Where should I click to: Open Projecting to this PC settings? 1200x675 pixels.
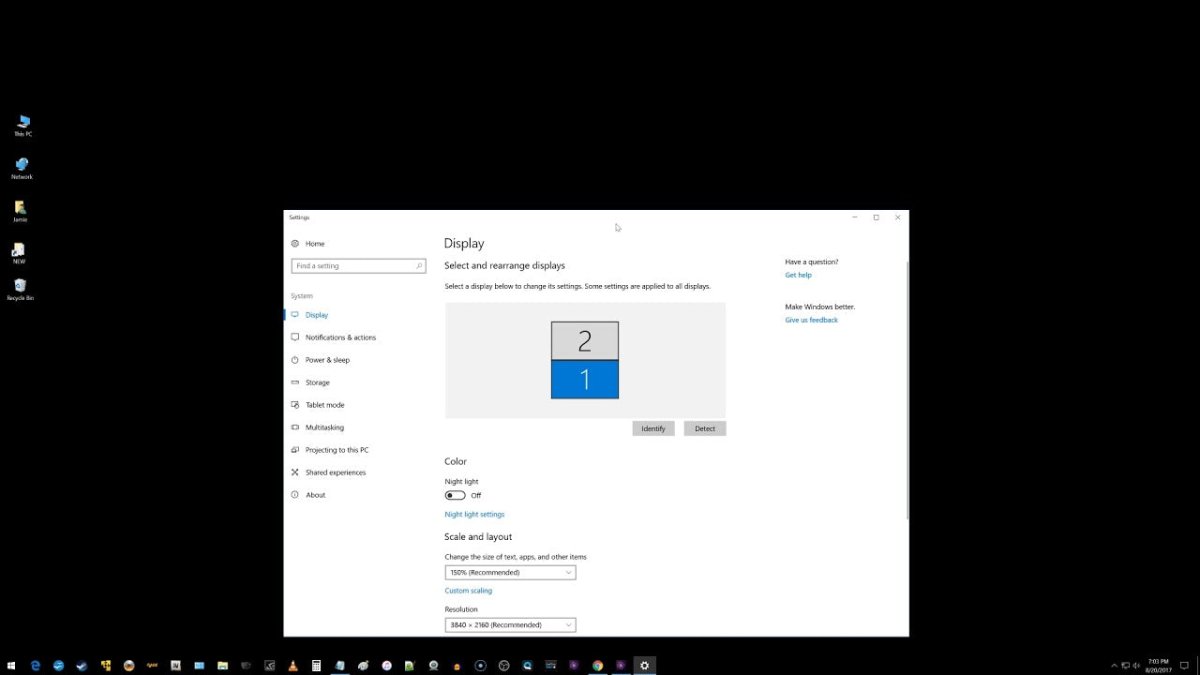tap(335, 449)
